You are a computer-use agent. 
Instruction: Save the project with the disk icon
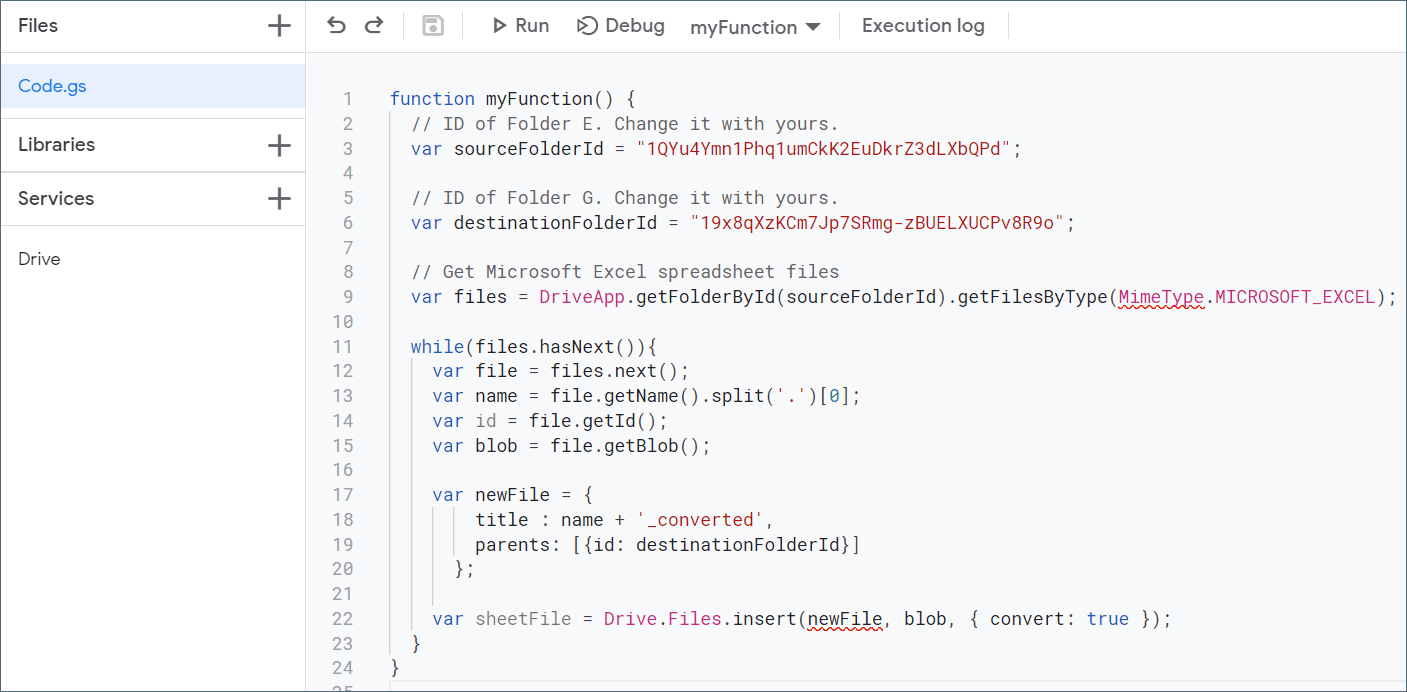(432, 25)
